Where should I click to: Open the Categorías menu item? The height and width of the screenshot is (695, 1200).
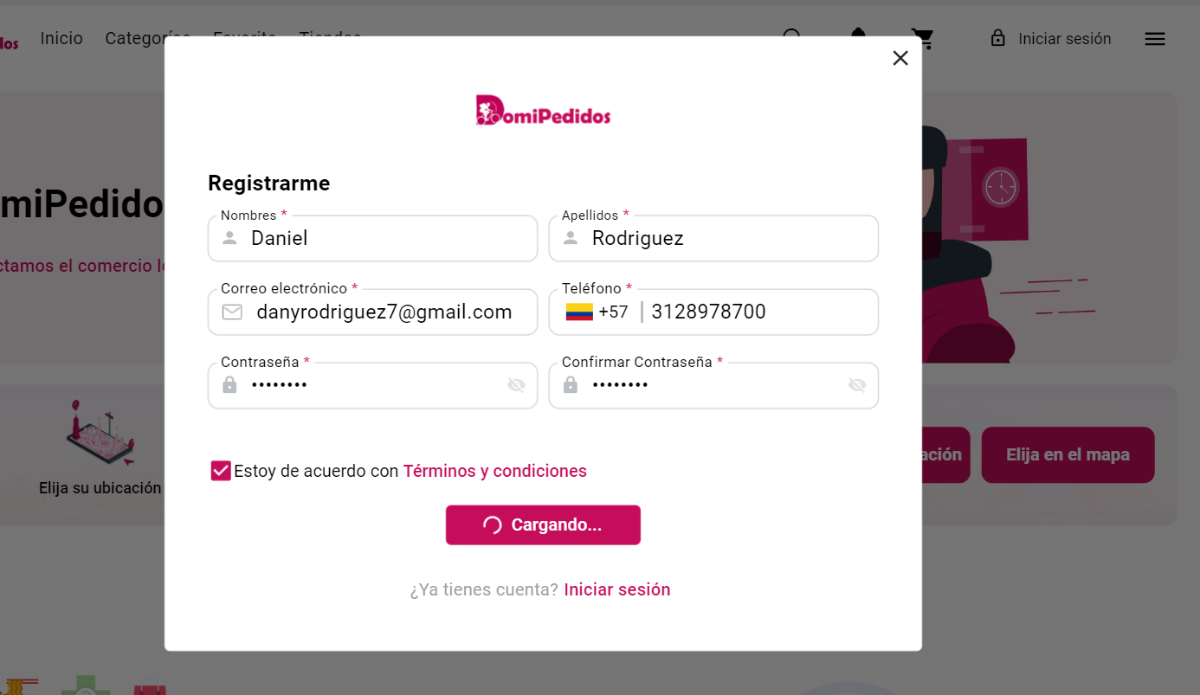click(x=148, y=38)
